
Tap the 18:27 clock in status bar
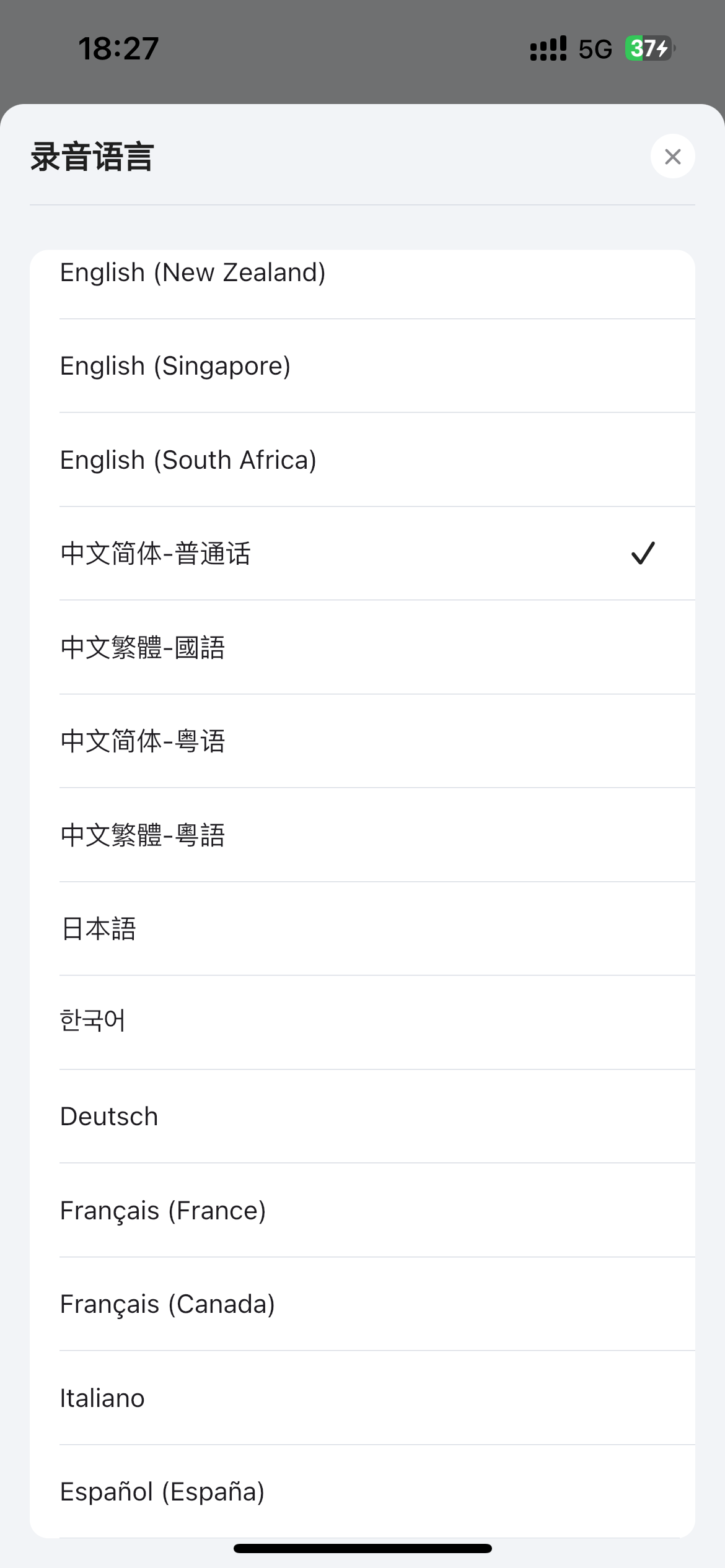click(118, 48)
